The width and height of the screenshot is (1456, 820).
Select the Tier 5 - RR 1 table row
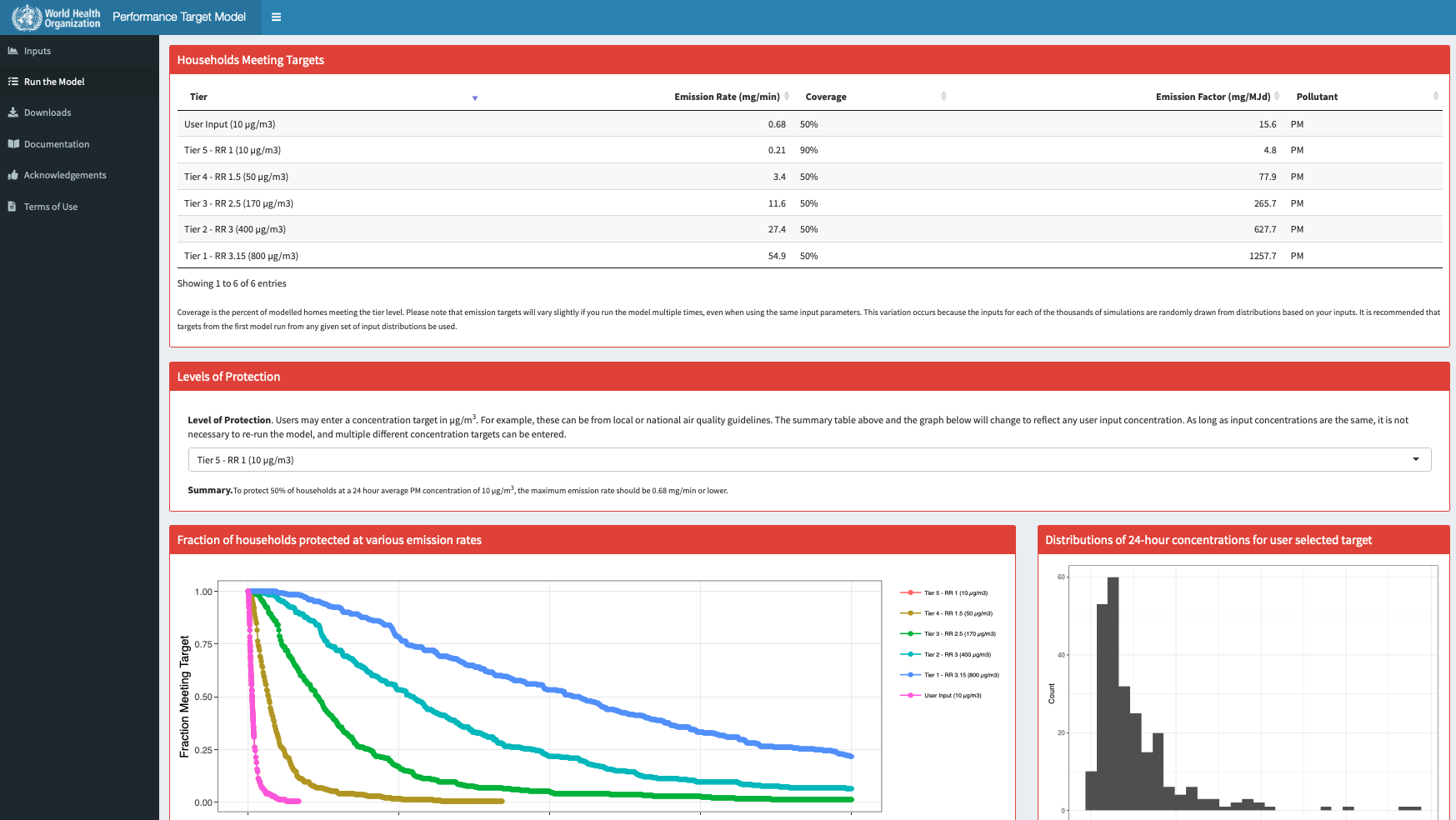tap(809, 150)
